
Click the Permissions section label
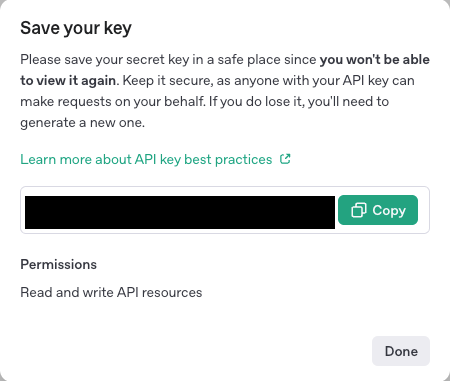click(59, 264)
